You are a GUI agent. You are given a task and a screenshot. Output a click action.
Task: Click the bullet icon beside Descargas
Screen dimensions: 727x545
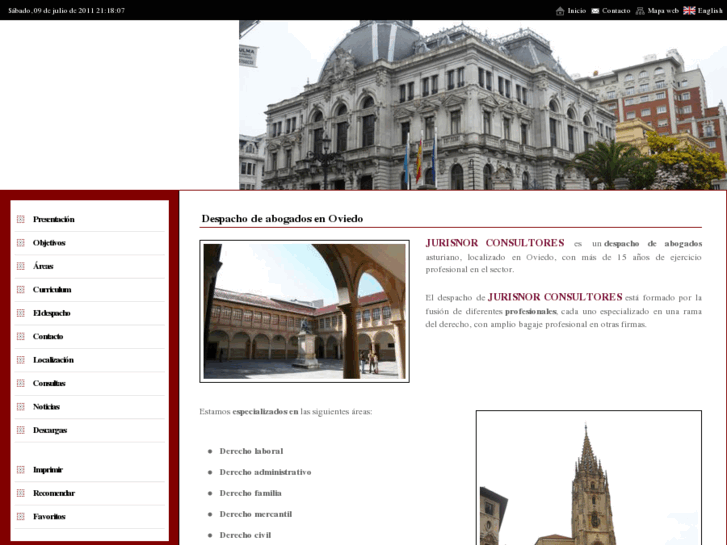click(20, 430)
